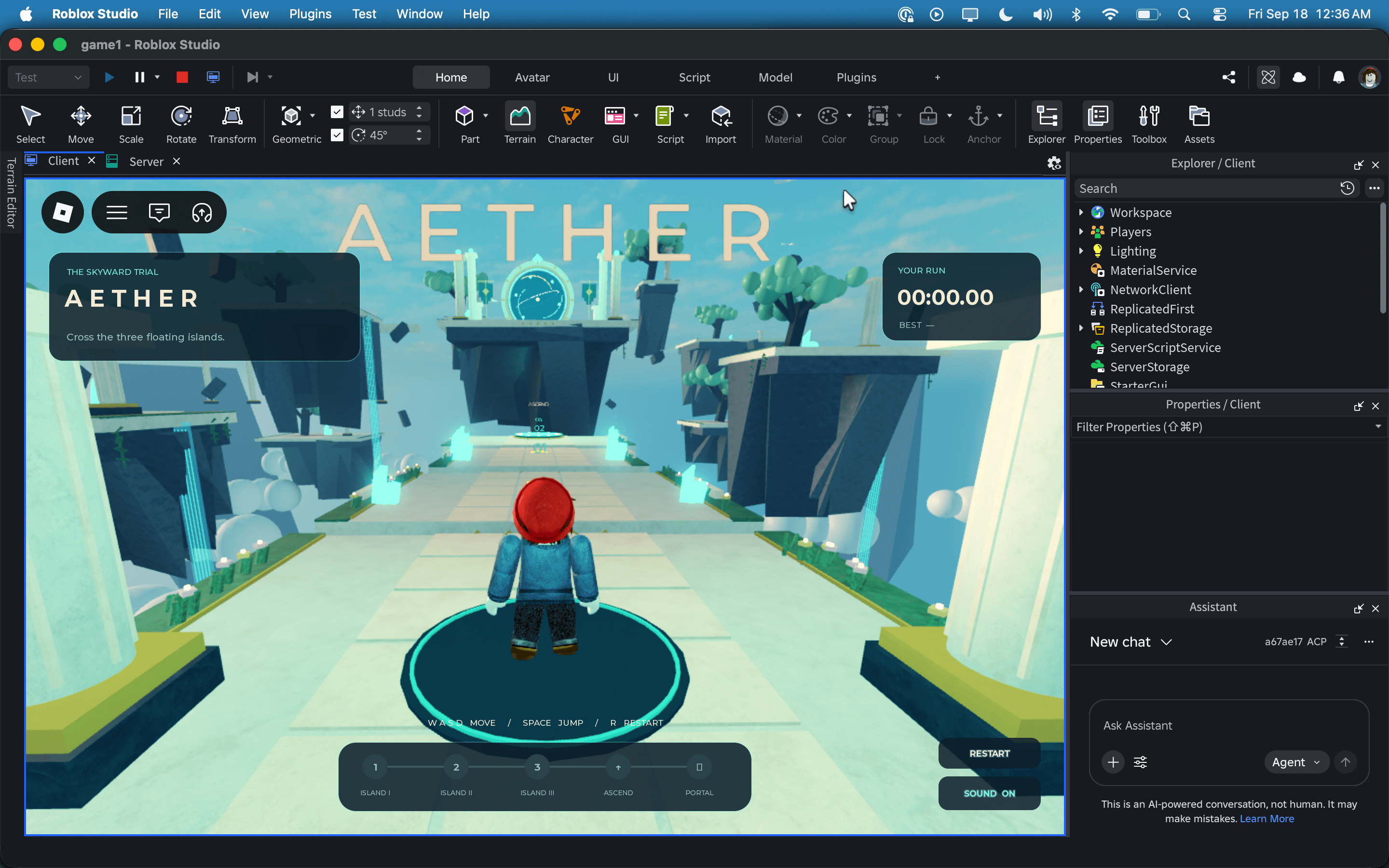
Task: Click the share icon in top bar
Action: click(x=1229, y=77)
